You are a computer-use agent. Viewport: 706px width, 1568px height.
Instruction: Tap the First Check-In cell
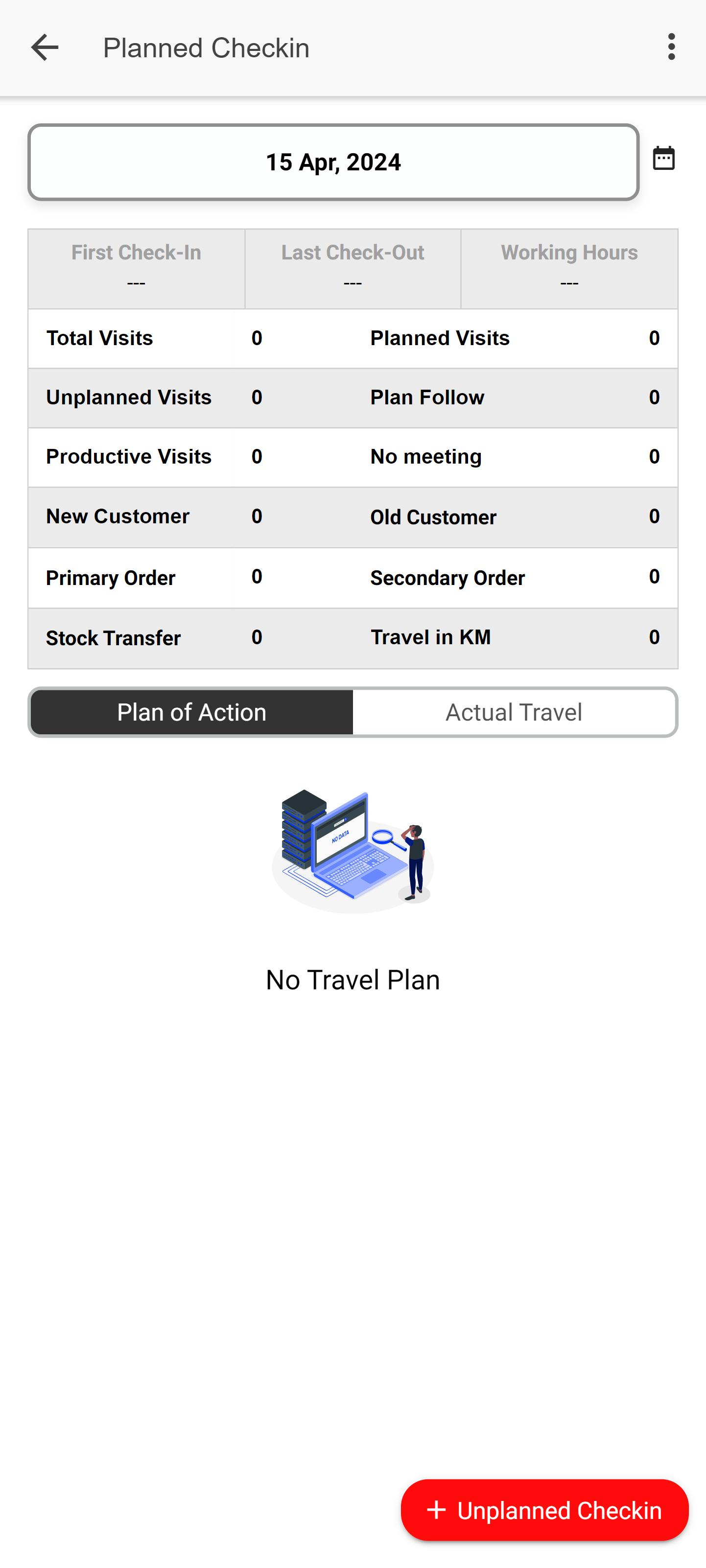(x=136, y=268)
